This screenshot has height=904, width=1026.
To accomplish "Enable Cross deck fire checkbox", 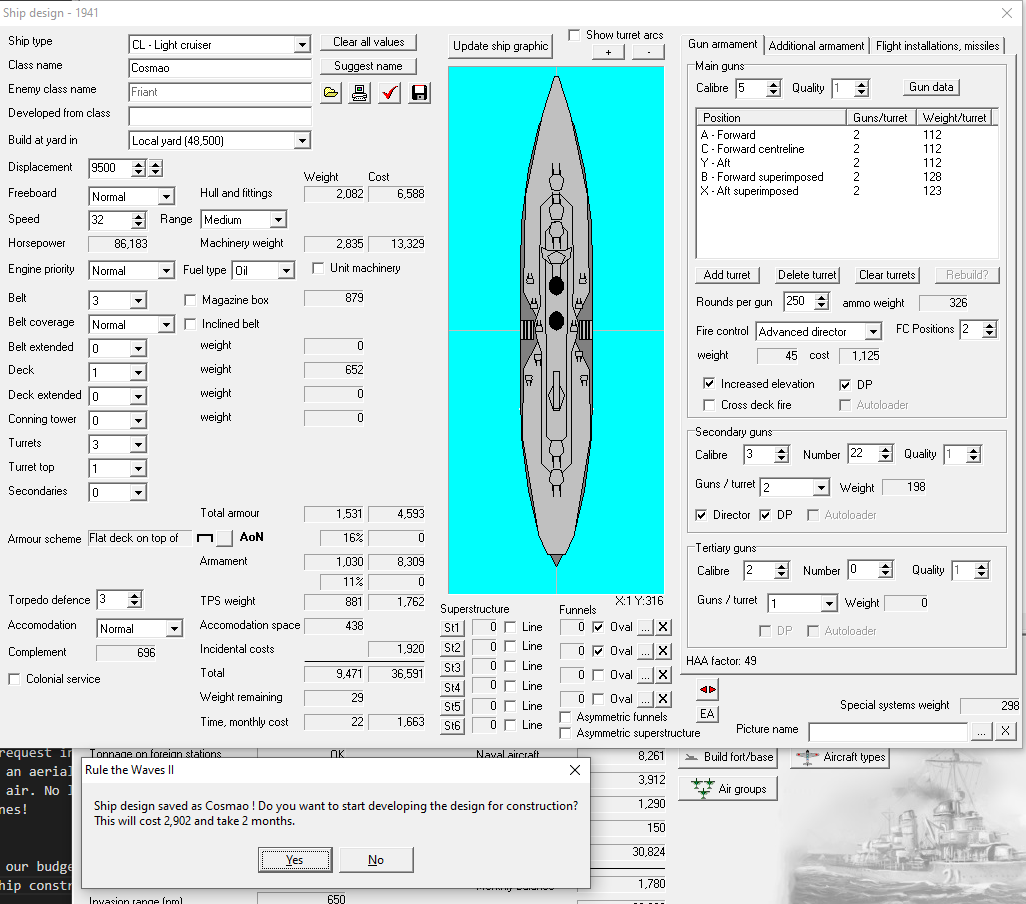I will pos(709,406).
